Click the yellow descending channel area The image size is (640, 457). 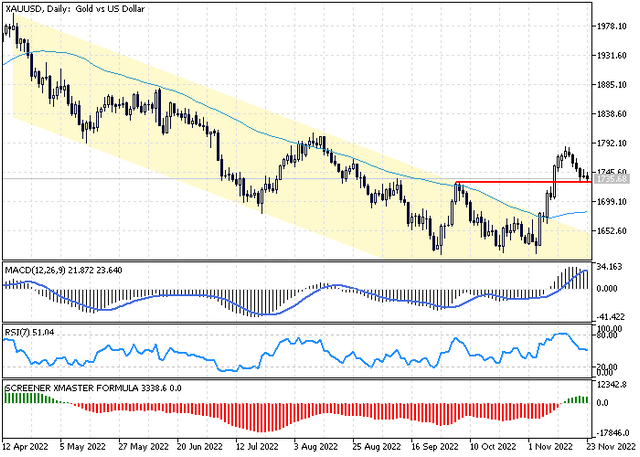286,196
